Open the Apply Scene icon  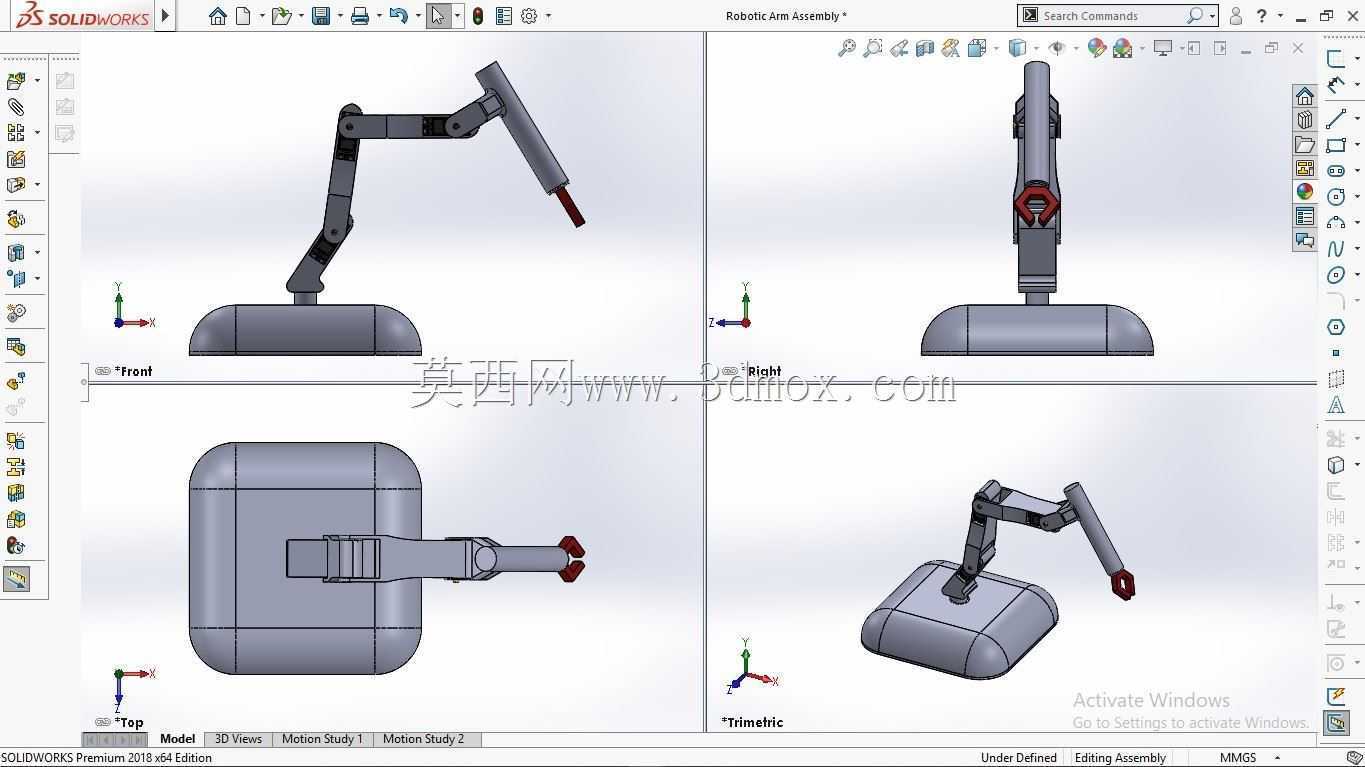pos(1122,48)
